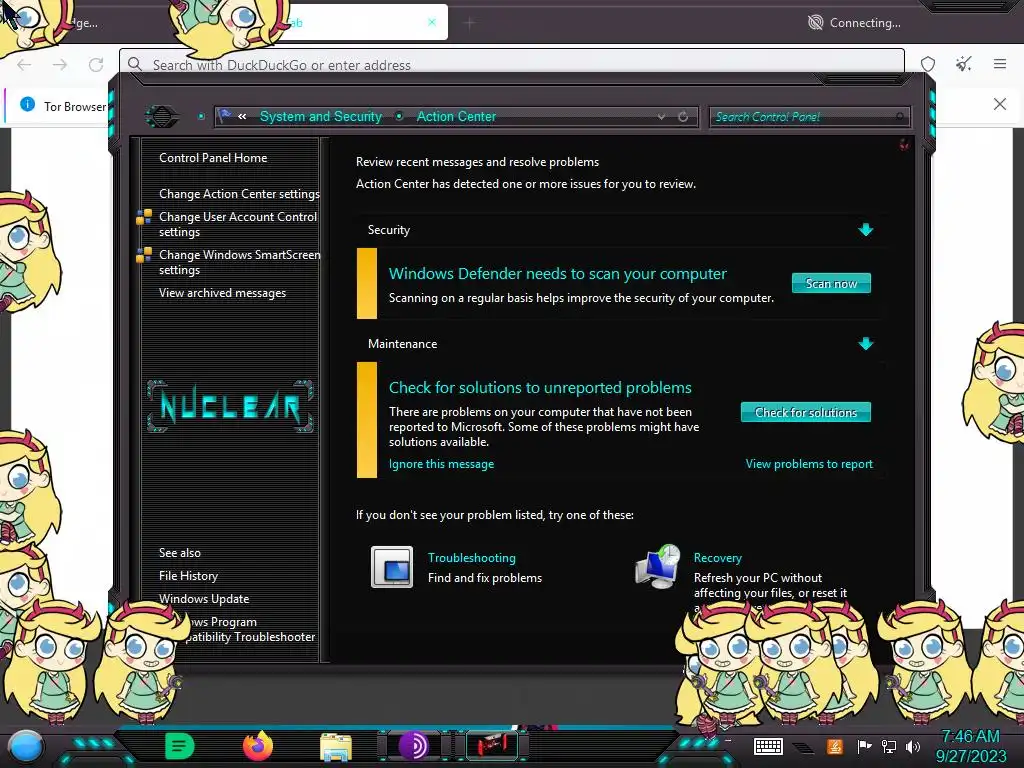The width and height of the screenshot is (1024, 768).
Task: Click Action Center breadcrumb
Action: click(456, 116)
